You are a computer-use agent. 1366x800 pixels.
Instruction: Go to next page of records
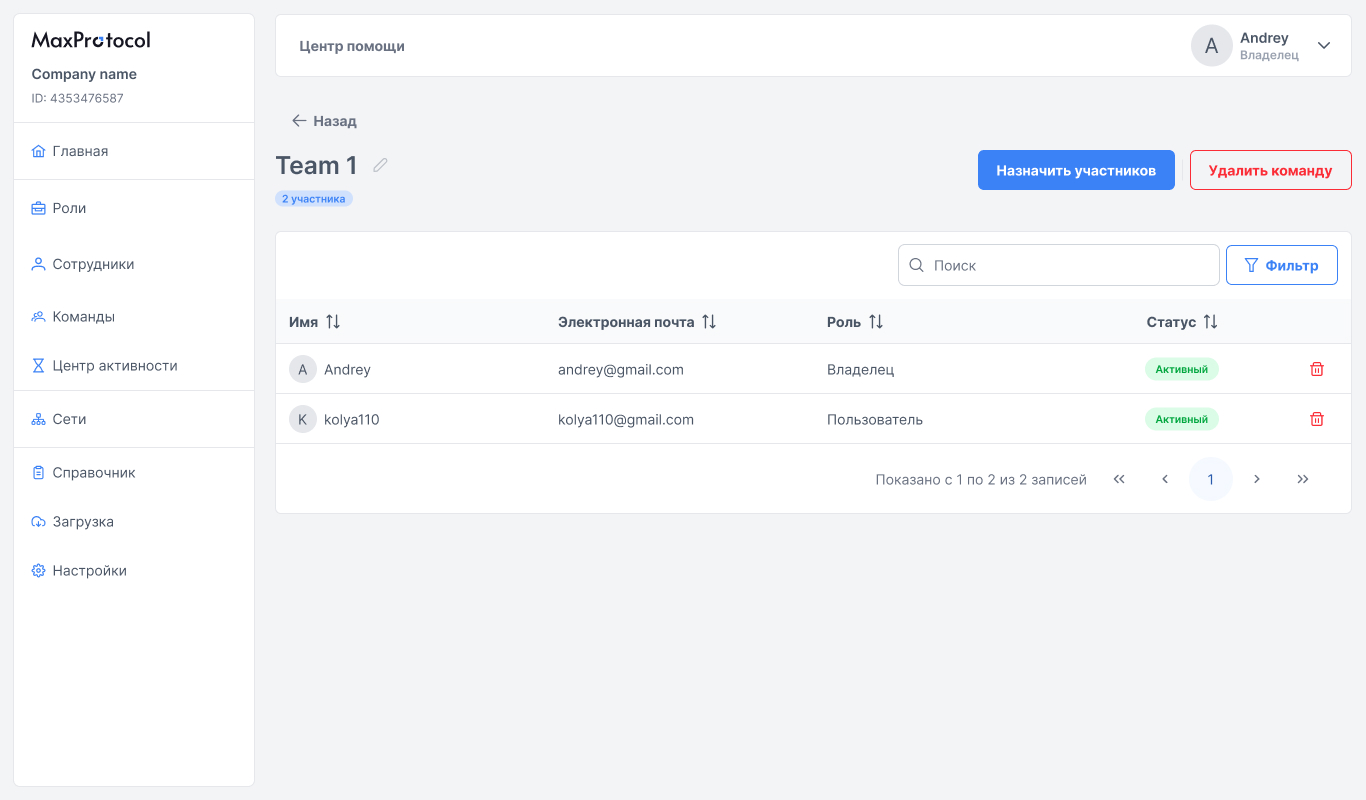pyautogui.click(x=1257, y=479)
